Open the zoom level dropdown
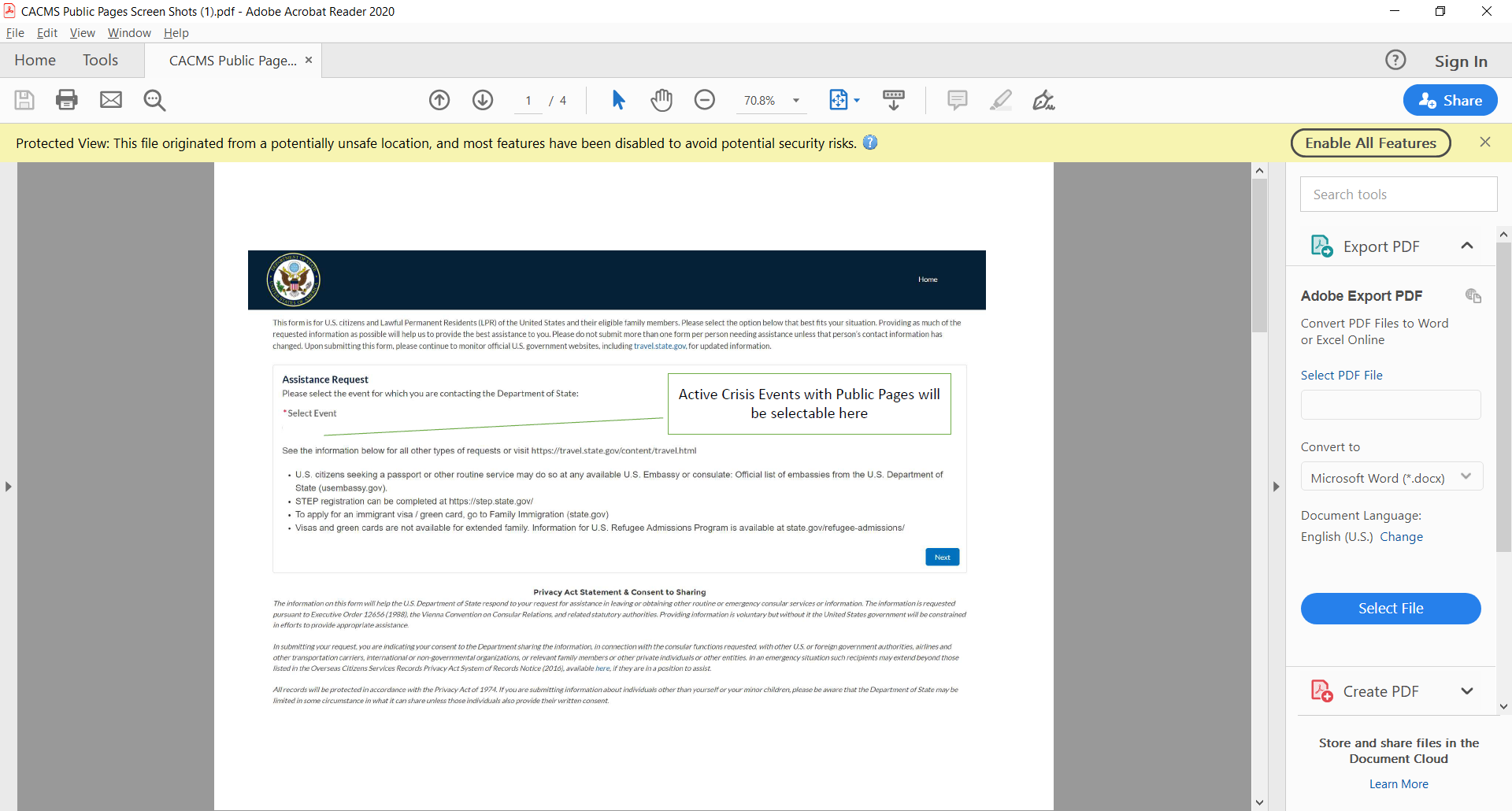The height and width of the screenshot is (811, 1512). [x=796, y=101]
